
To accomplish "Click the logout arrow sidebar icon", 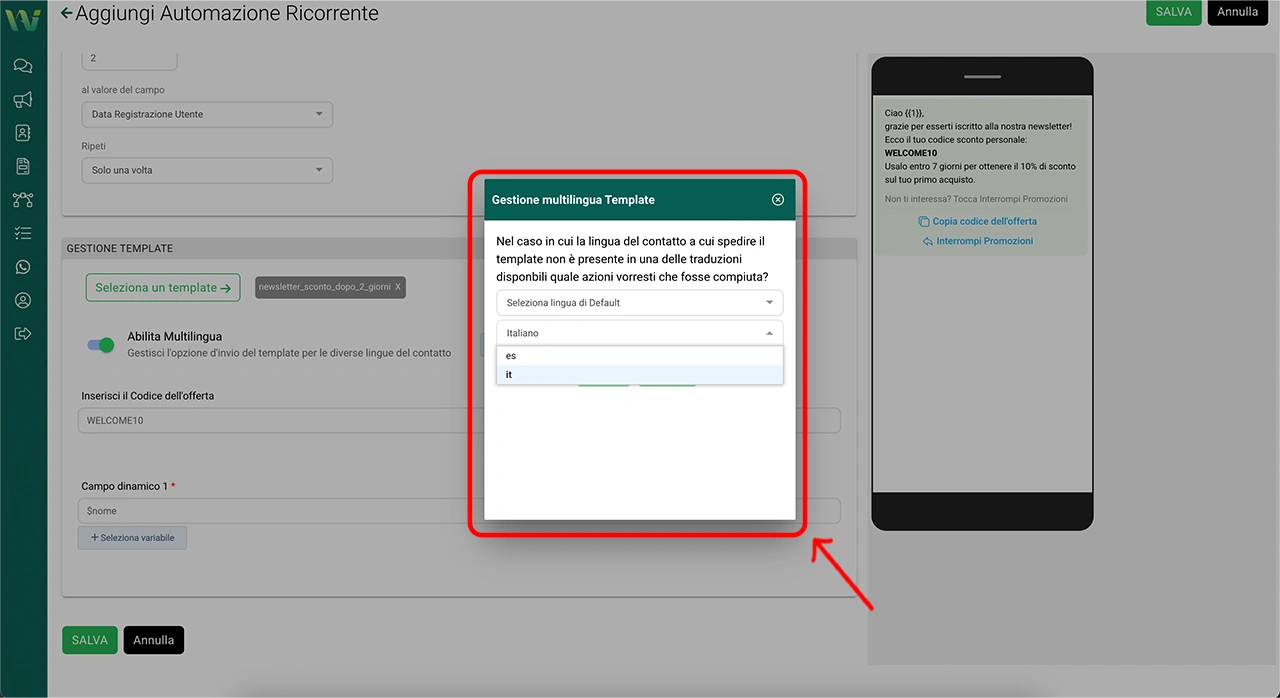I will [x=23, y=333].
